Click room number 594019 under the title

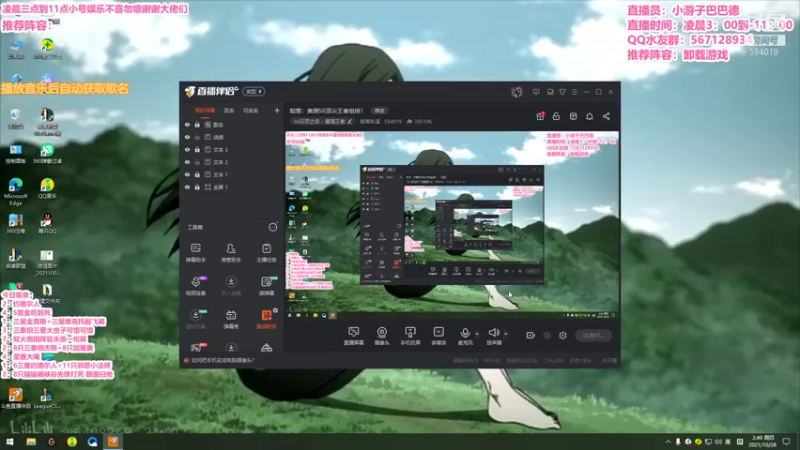coord(393,121)
